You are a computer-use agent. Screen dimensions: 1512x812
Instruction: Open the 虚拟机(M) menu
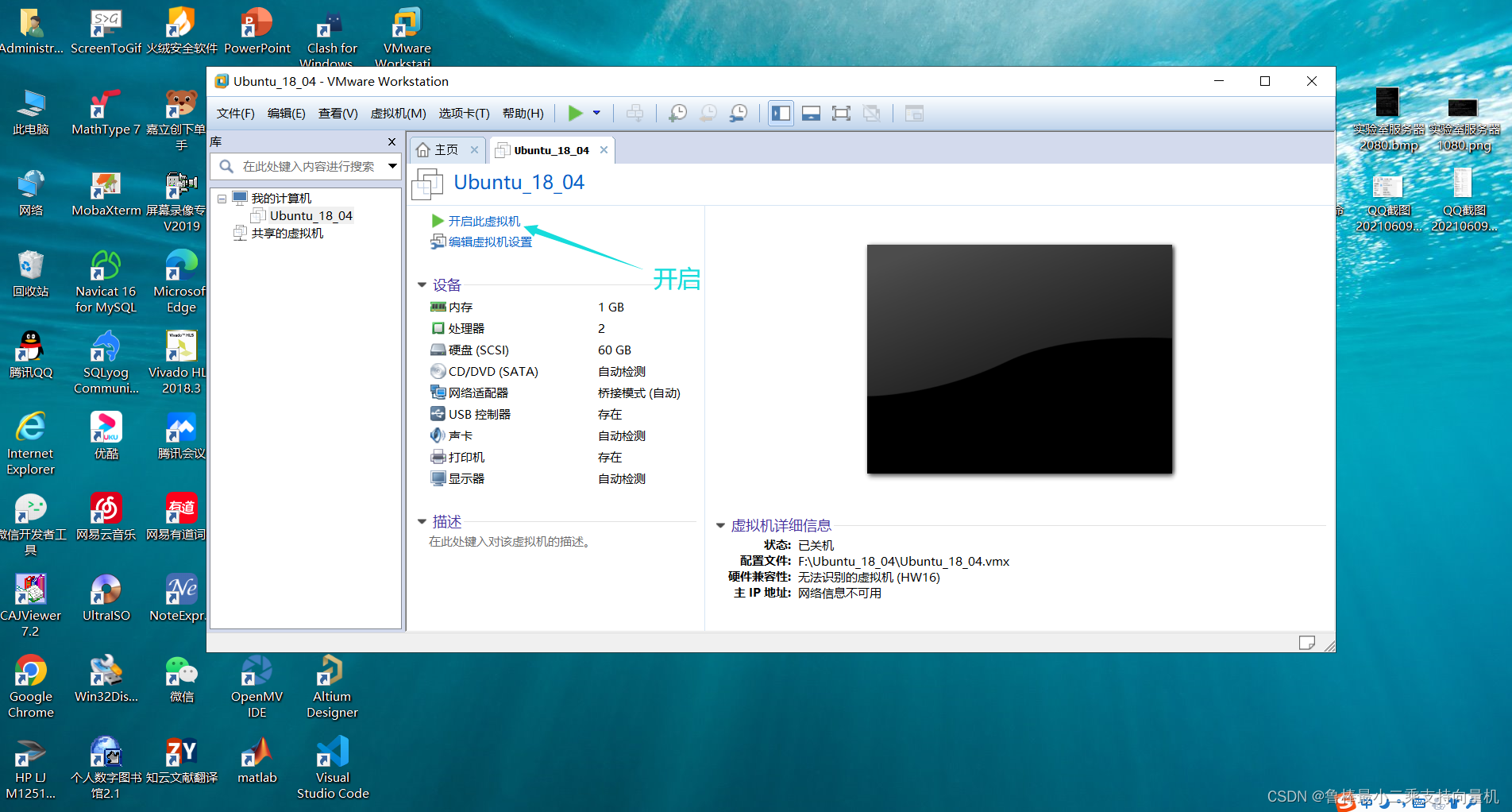[x=398, y=114]
